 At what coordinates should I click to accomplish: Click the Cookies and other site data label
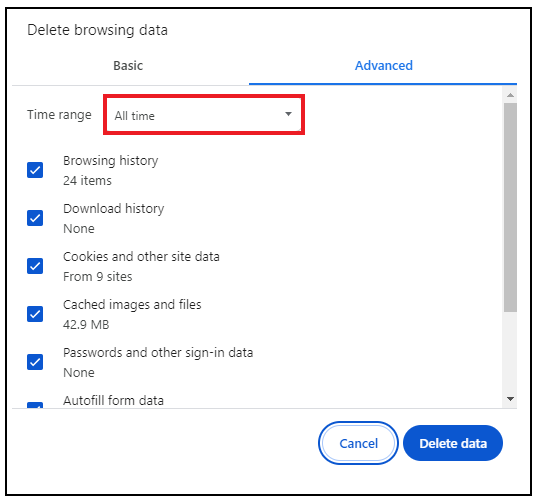(141, 257)
